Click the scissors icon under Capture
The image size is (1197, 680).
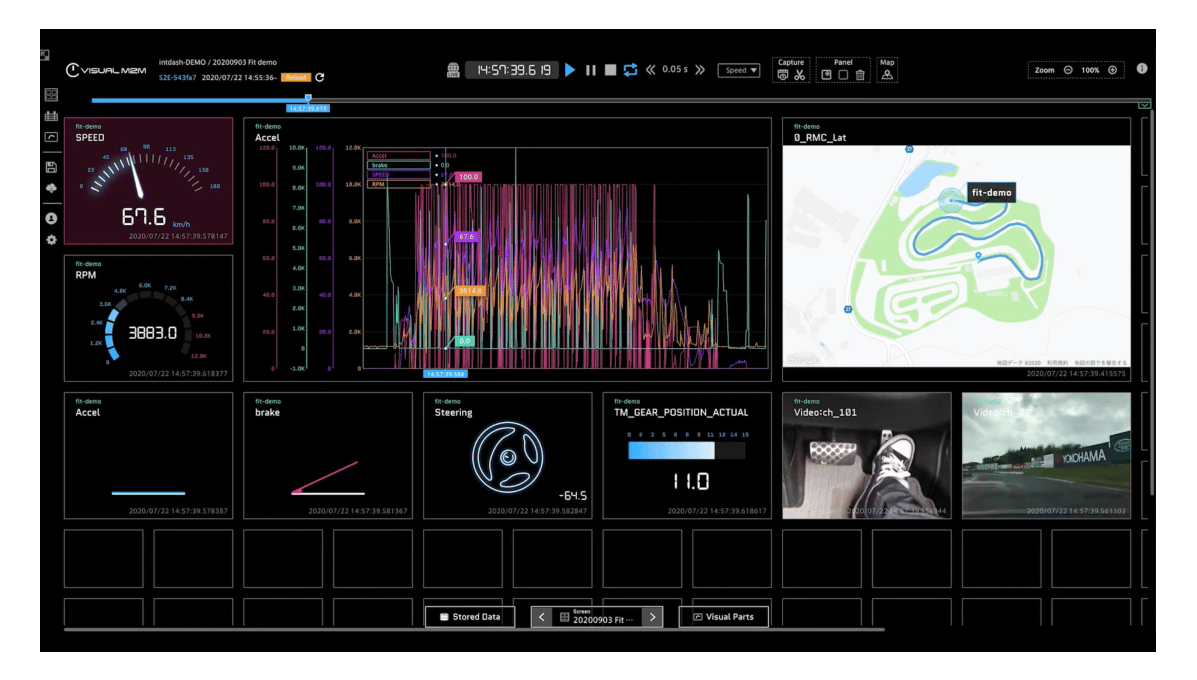click(x=799, y=75)
